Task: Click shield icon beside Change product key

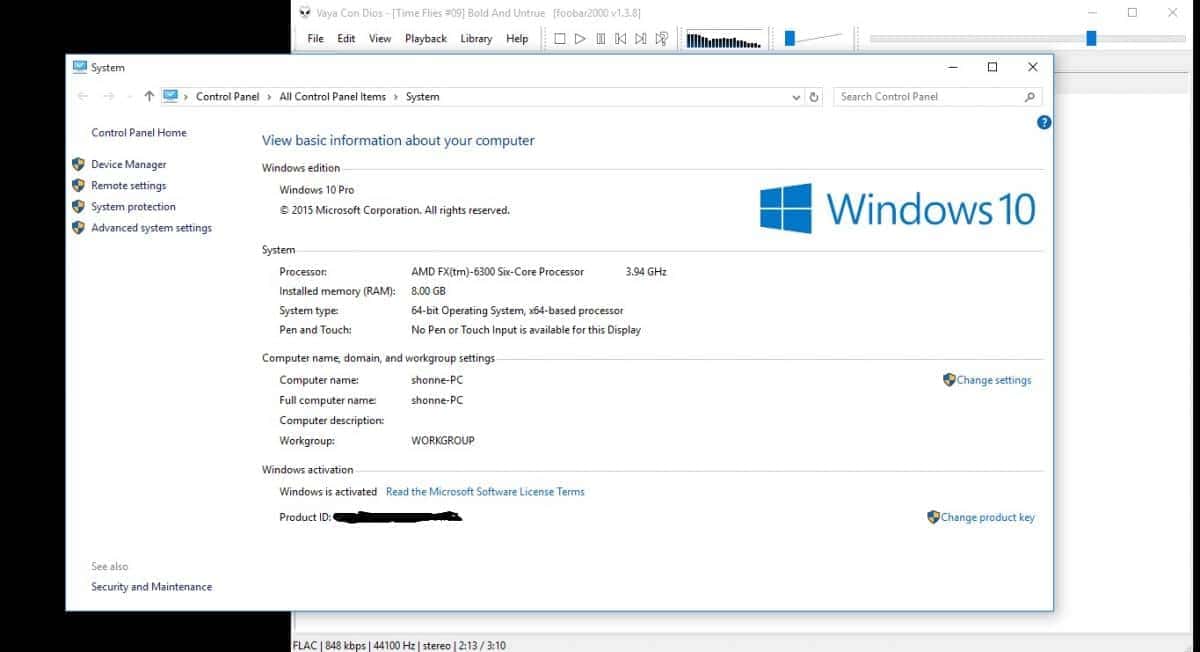Action: (x=933, y=517)
